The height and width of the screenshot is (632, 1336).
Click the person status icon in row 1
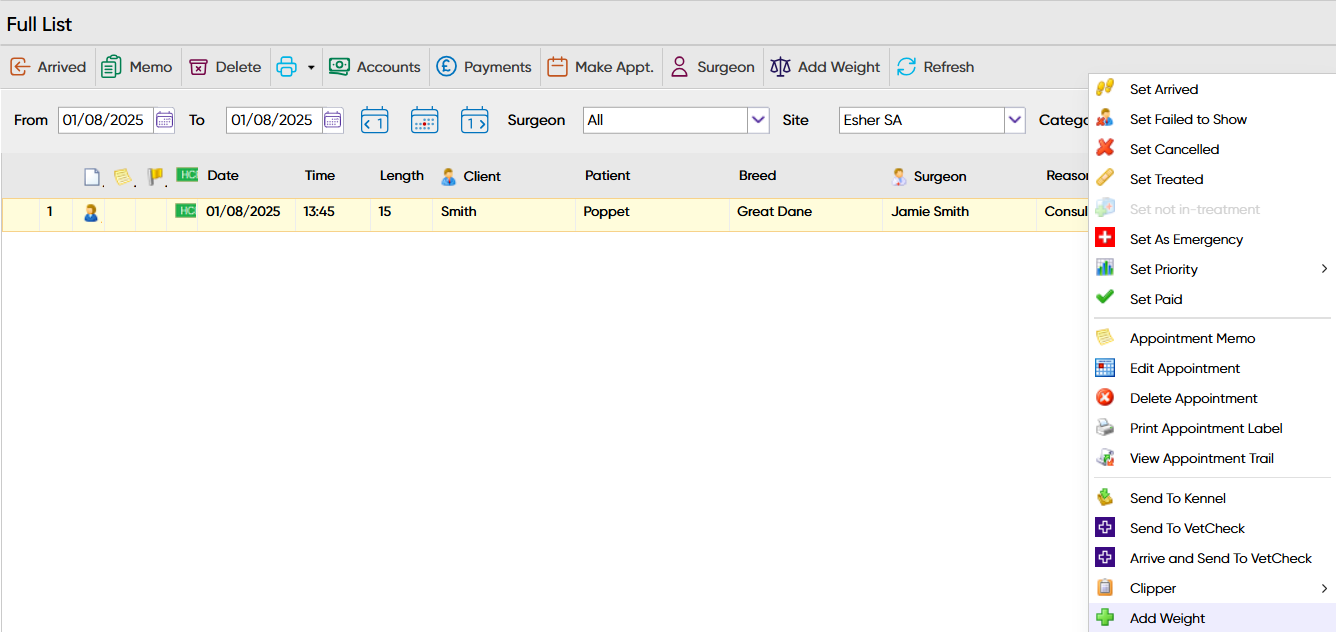90,212
